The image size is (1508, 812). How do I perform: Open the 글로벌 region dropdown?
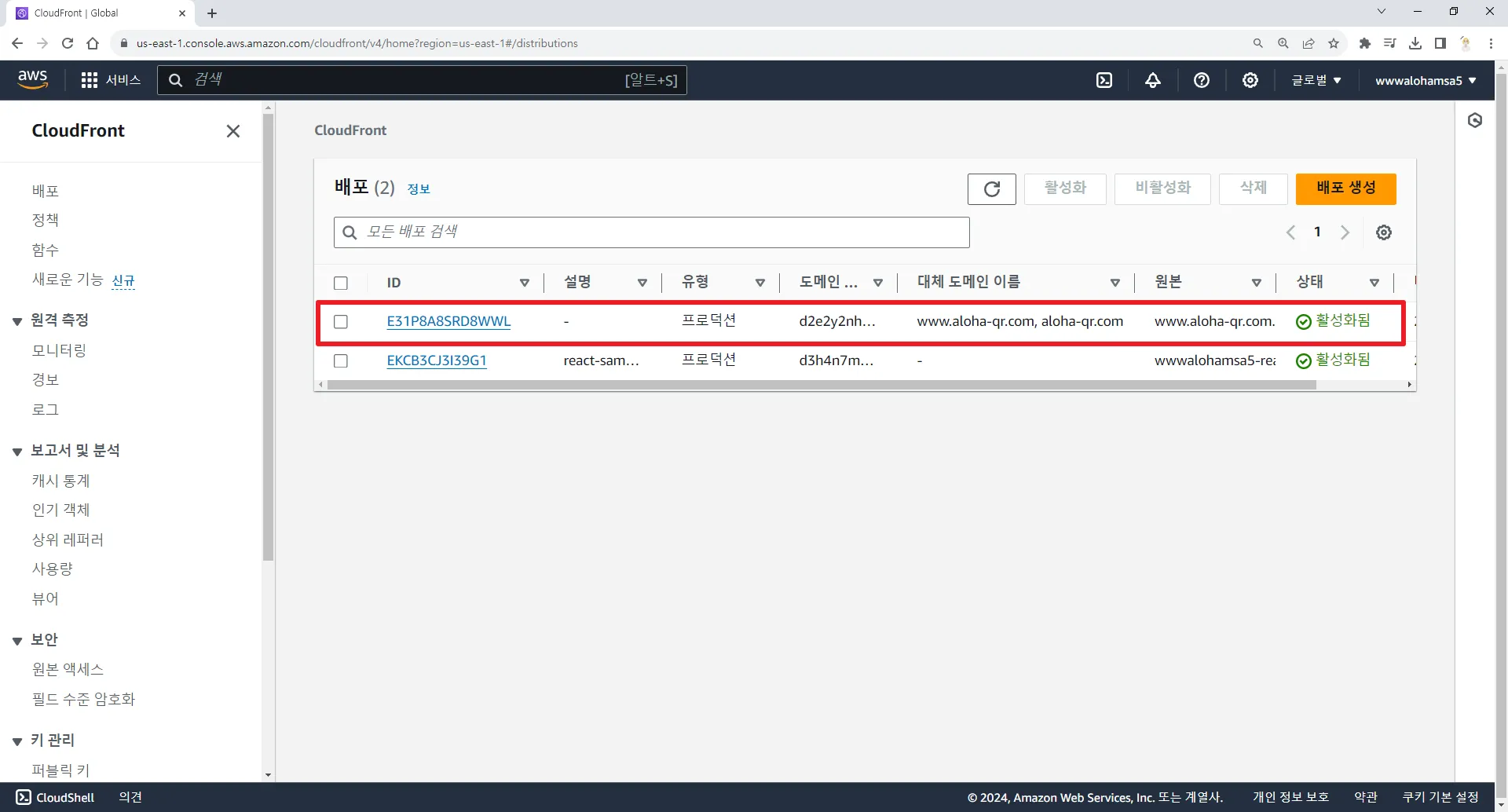pyautogui.click(x=1316, y=80)
